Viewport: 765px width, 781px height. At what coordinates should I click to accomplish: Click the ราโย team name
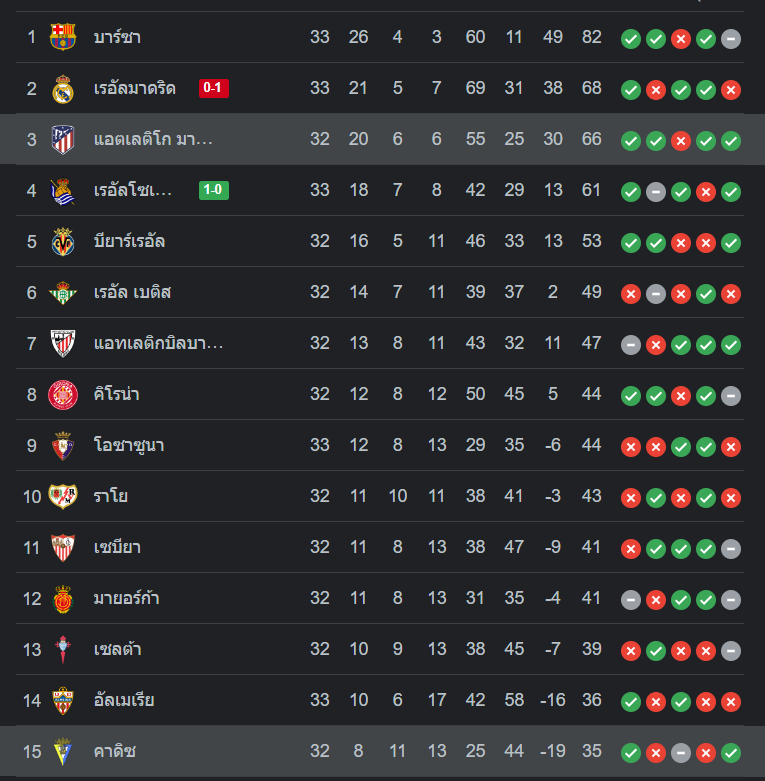click(110, 497)
